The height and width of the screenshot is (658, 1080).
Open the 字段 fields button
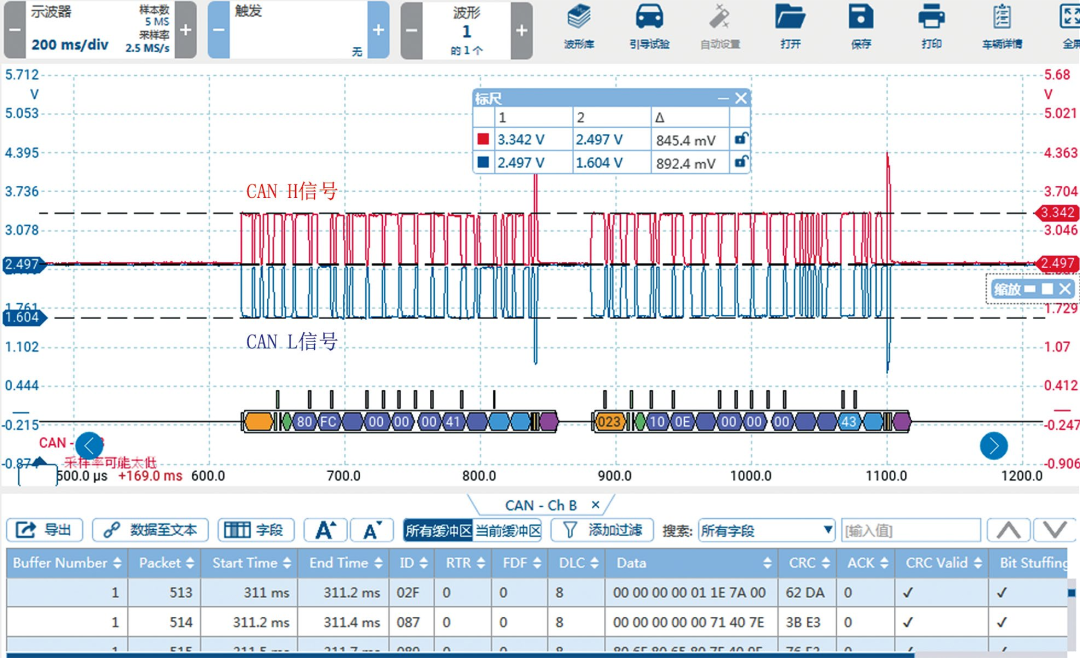coord(256,530)
